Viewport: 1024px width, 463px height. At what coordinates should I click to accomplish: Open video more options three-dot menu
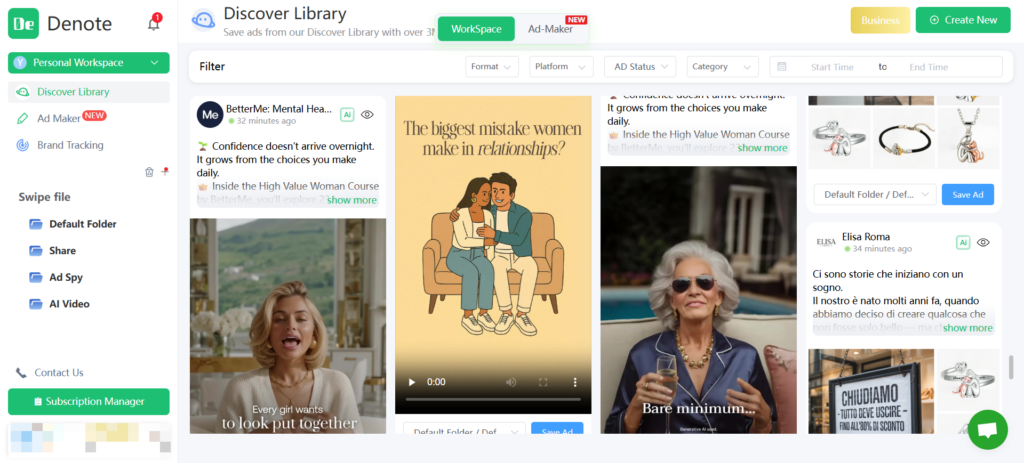(x=575, y=382)
